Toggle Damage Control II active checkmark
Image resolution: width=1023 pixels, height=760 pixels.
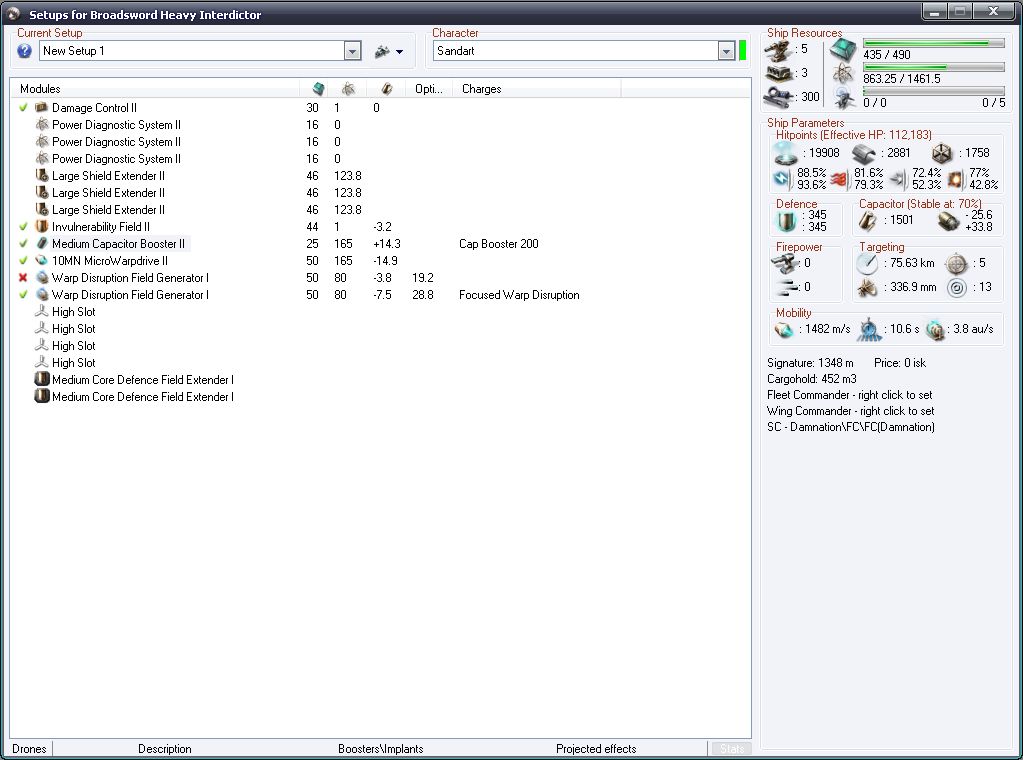click(23, 108)
